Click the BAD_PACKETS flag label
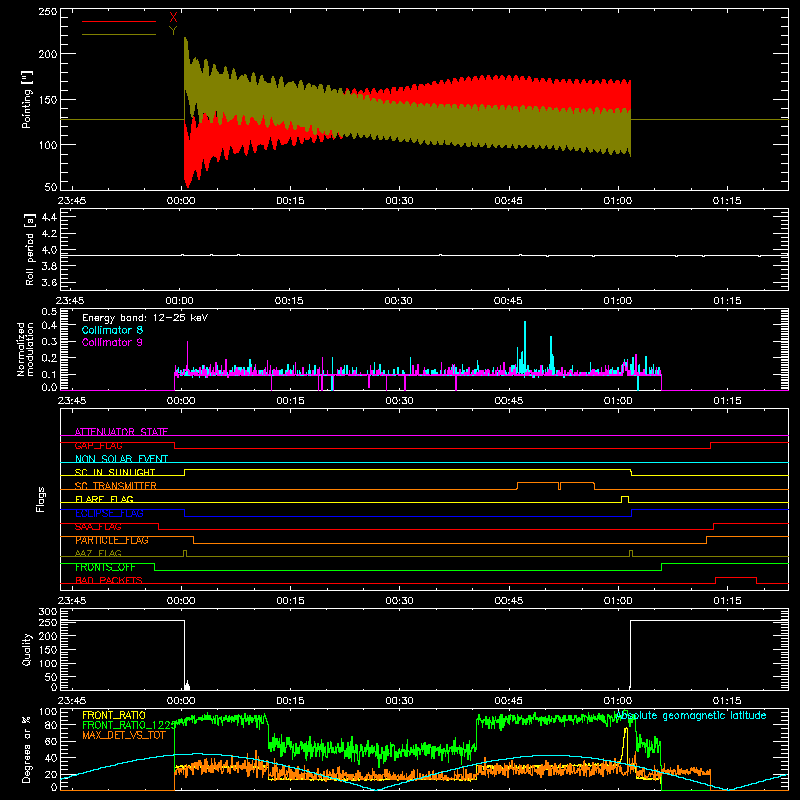800x800 pixels. 109,580
